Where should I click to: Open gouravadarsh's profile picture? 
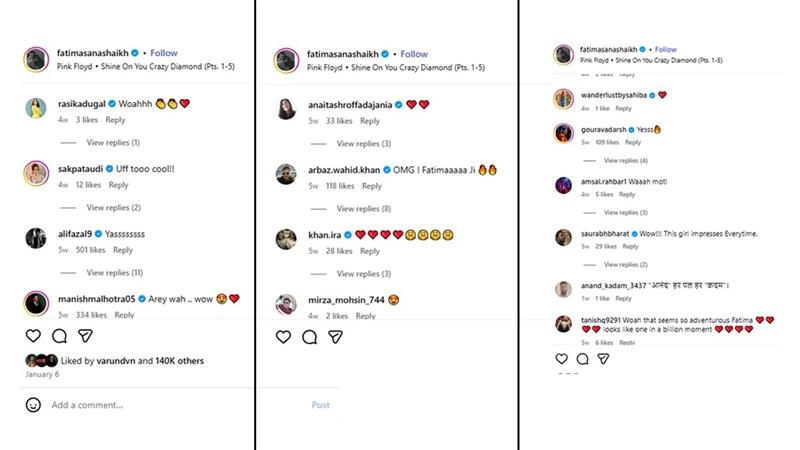coord(563,133)
